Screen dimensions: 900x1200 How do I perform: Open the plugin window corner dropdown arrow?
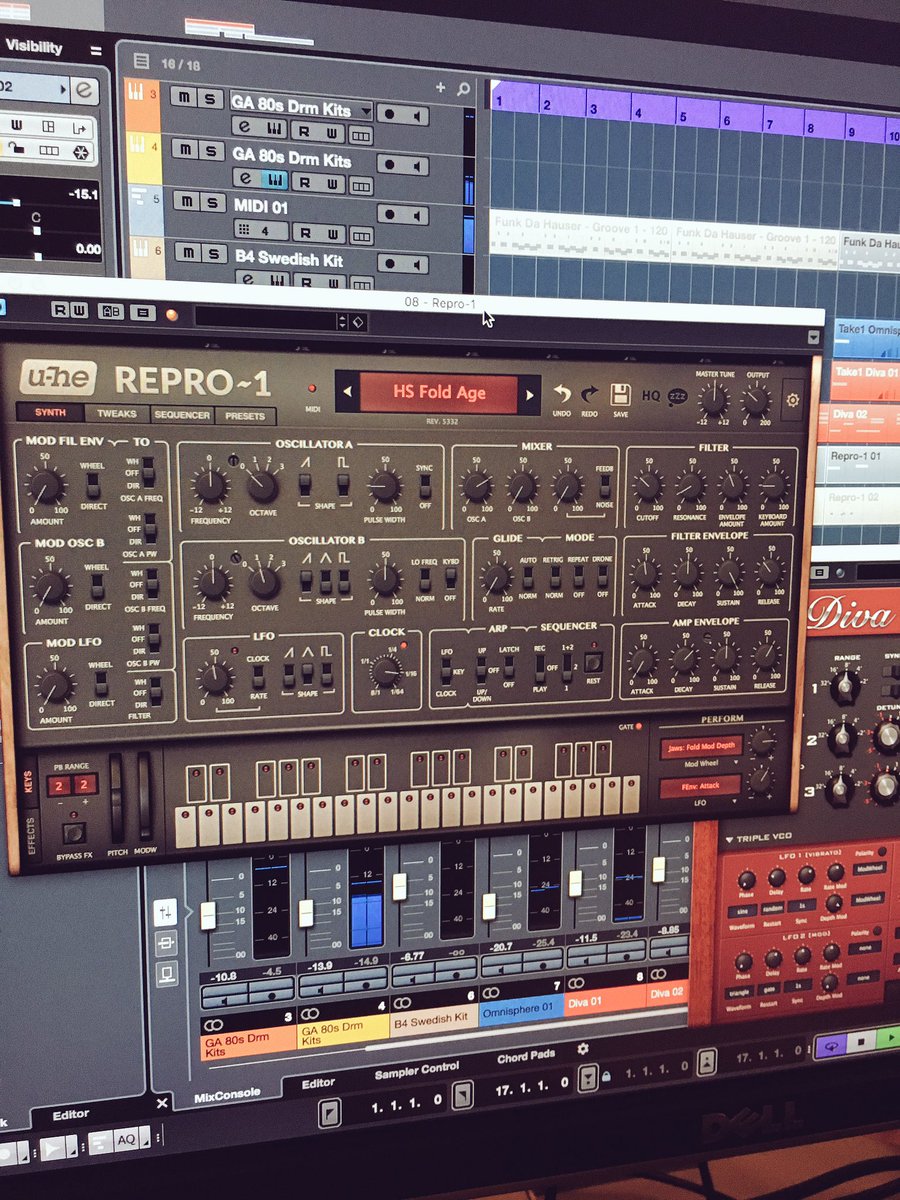(x=815, y=338)
